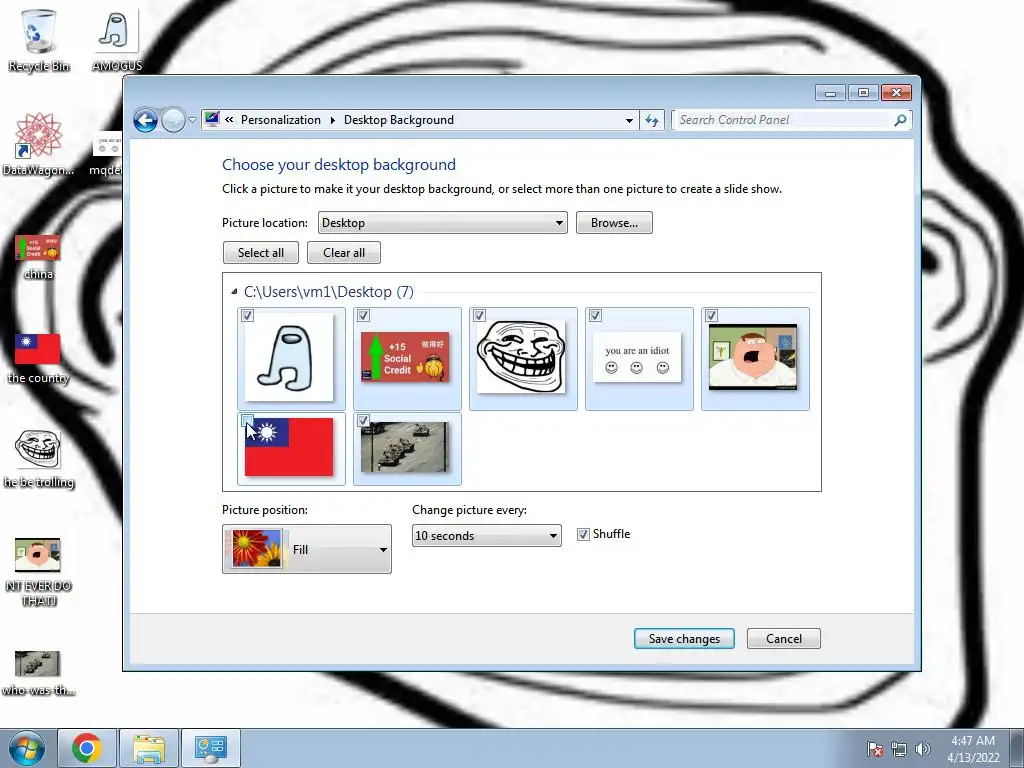
Task: Open the Picture location dropdown
Action: pyautogui.click(x=443, y=223)
